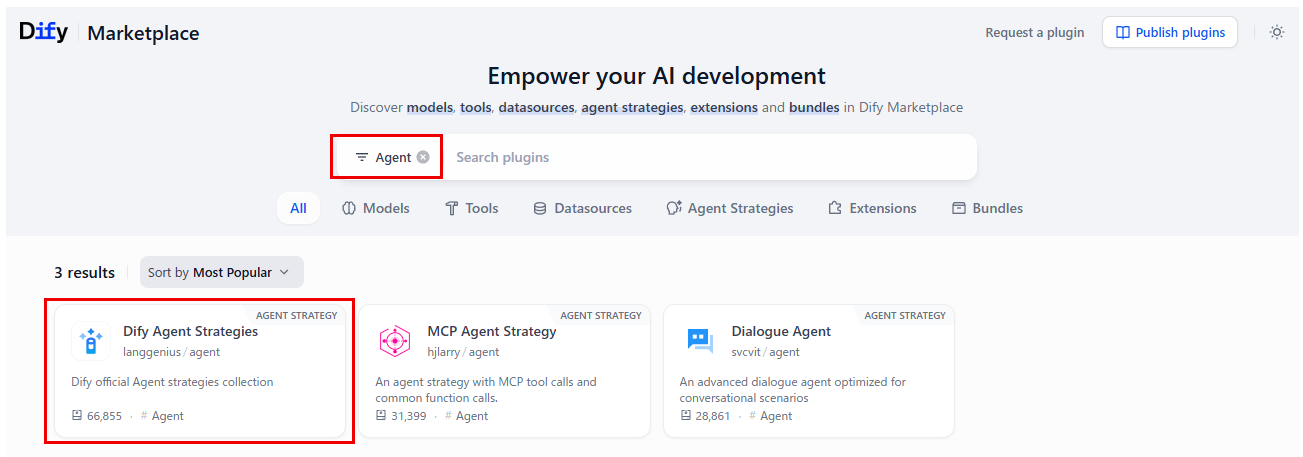Screen dimensions: 1303x457
Task: Focus the Search plugins input field
Action: coord(709,157)
